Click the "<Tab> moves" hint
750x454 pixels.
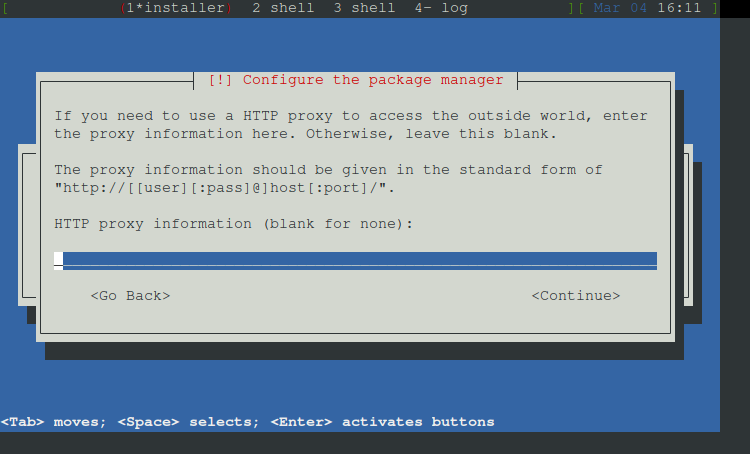(51, 422)
